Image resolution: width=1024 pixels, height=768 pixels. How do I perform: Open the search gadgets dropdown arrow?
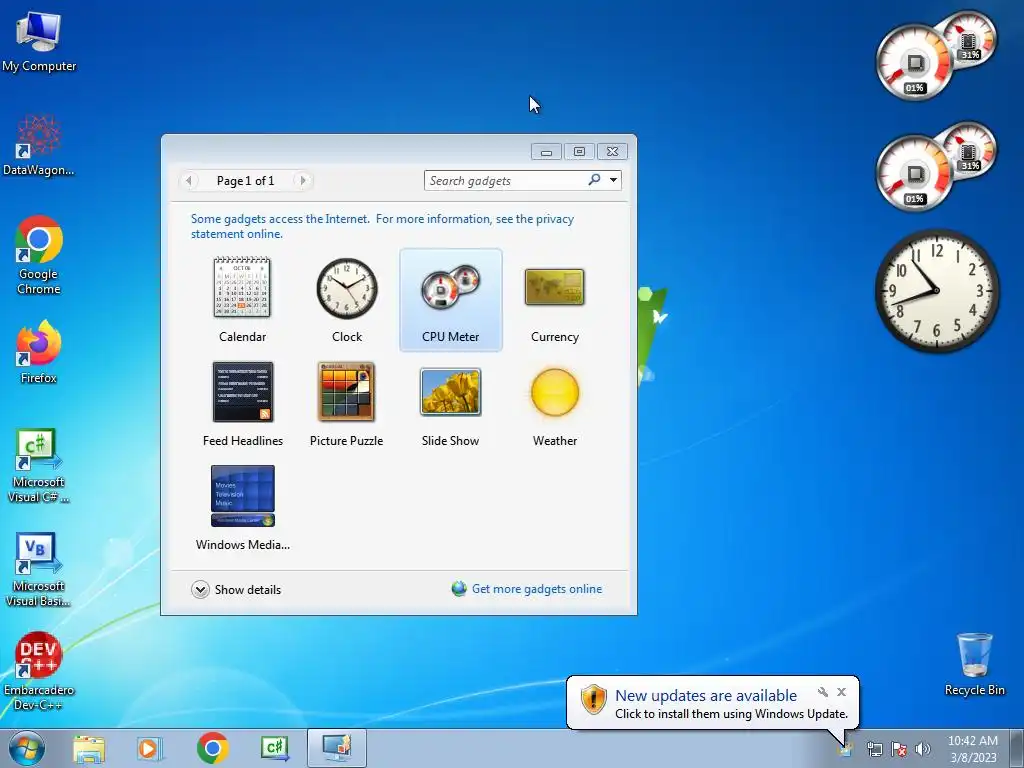click(613, 180)
